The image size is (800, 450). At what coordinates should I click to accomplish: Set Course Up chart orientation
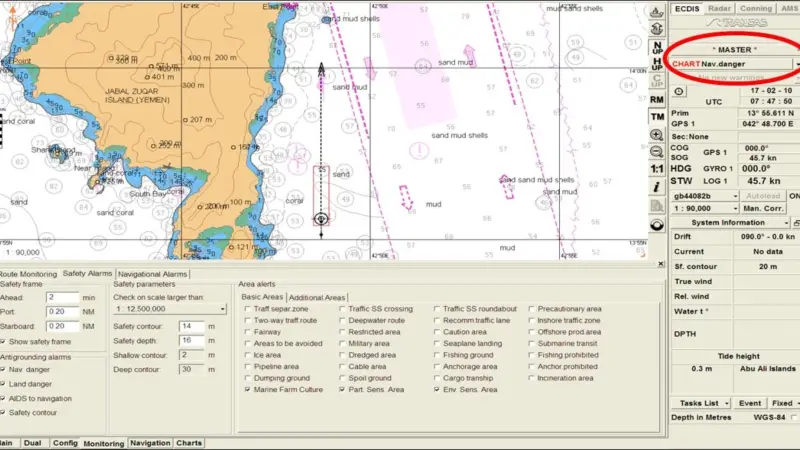coord(657,81)
